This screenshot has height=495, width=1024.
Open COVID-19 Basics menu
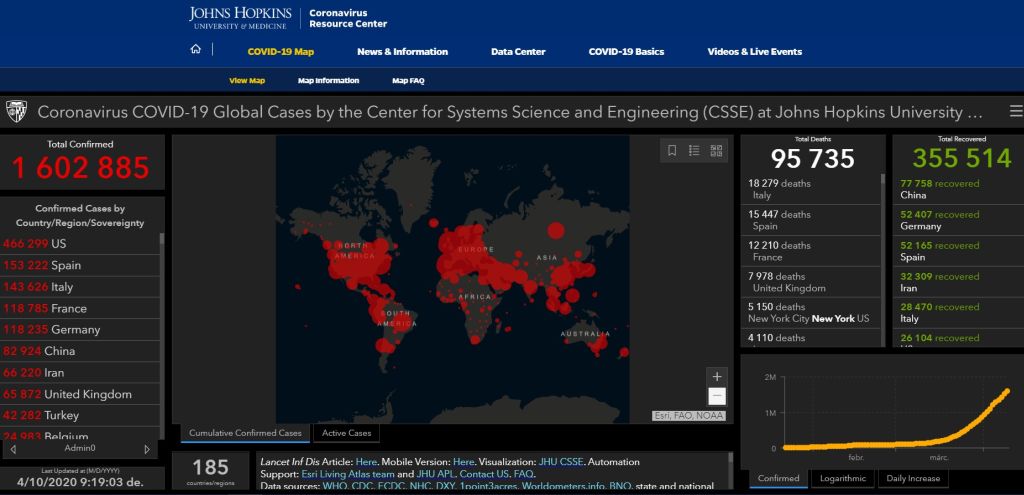[626, 52]
